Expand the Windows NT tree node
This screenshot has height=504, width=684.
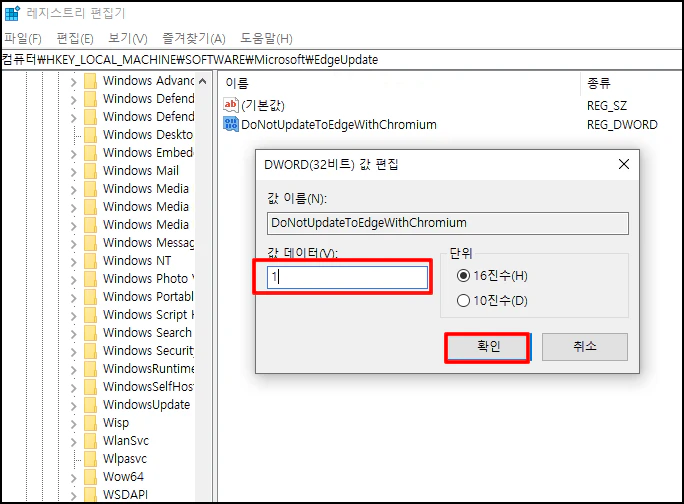tap(73, 261)
